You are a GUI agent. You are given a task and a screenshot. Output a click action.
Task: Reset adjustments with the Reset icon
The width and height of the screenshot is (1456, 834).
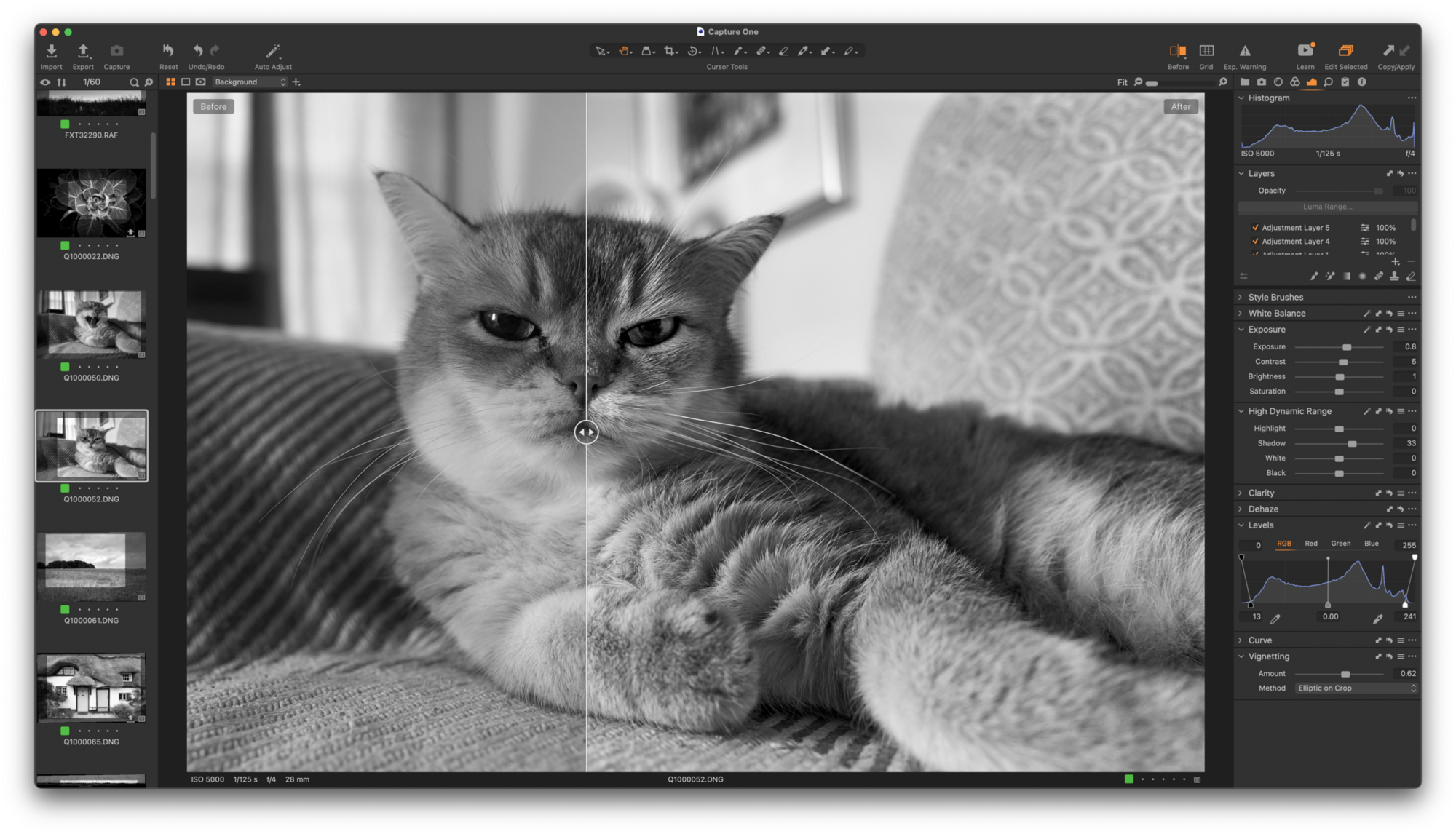click(168, 51)
